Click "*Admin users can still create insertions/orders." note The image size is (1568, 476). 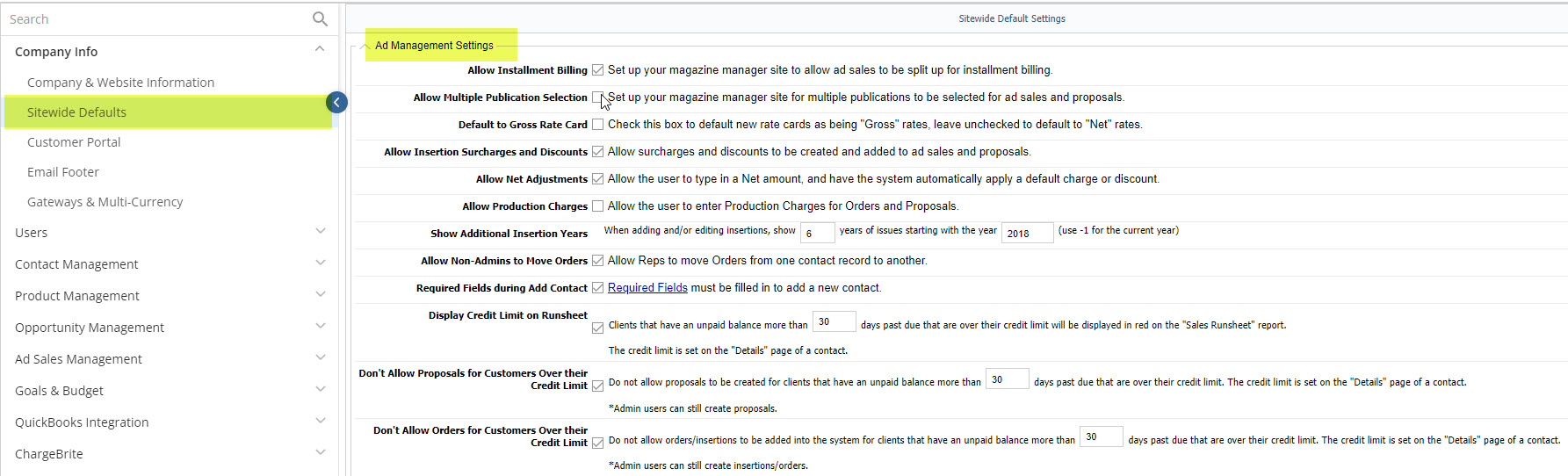(708, 465)
